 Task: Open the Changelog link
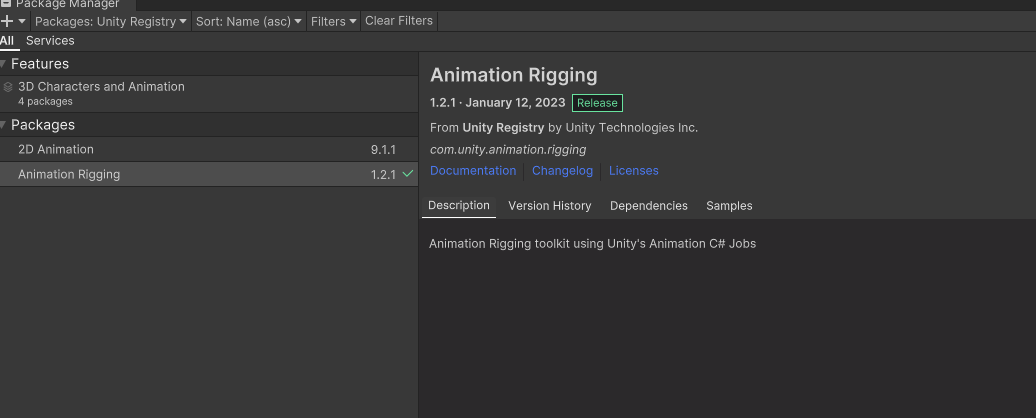click(562, 171)
